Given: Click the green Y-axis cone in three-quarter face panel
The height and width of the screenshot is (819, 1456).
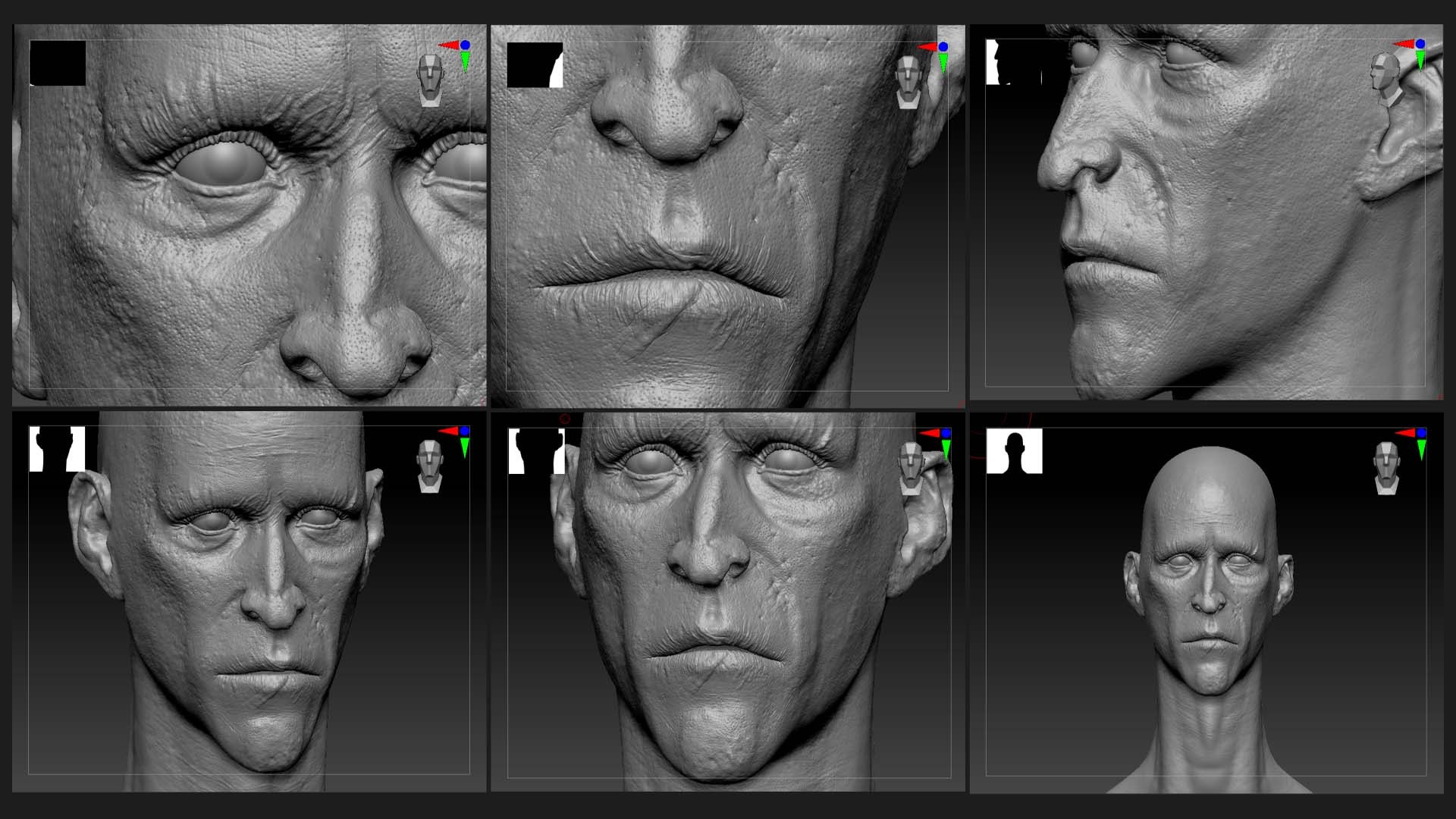Looking at the screenshot, I should [x=465, y=447].
